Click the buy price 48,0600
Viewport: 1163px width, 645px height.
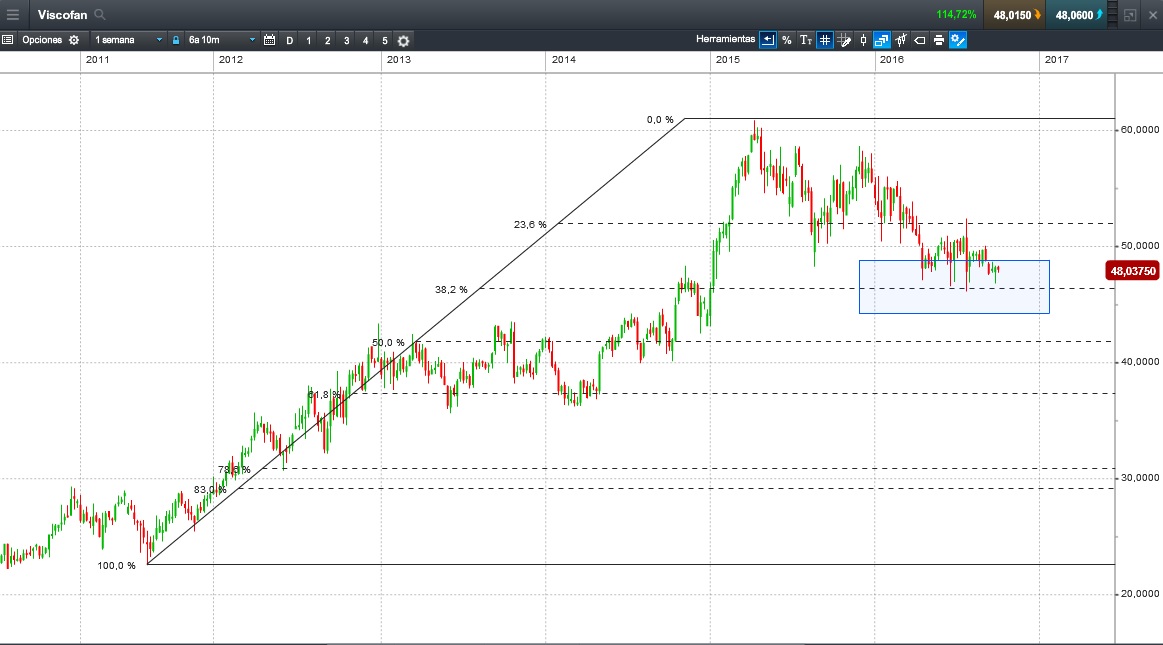pos(1078,15)
